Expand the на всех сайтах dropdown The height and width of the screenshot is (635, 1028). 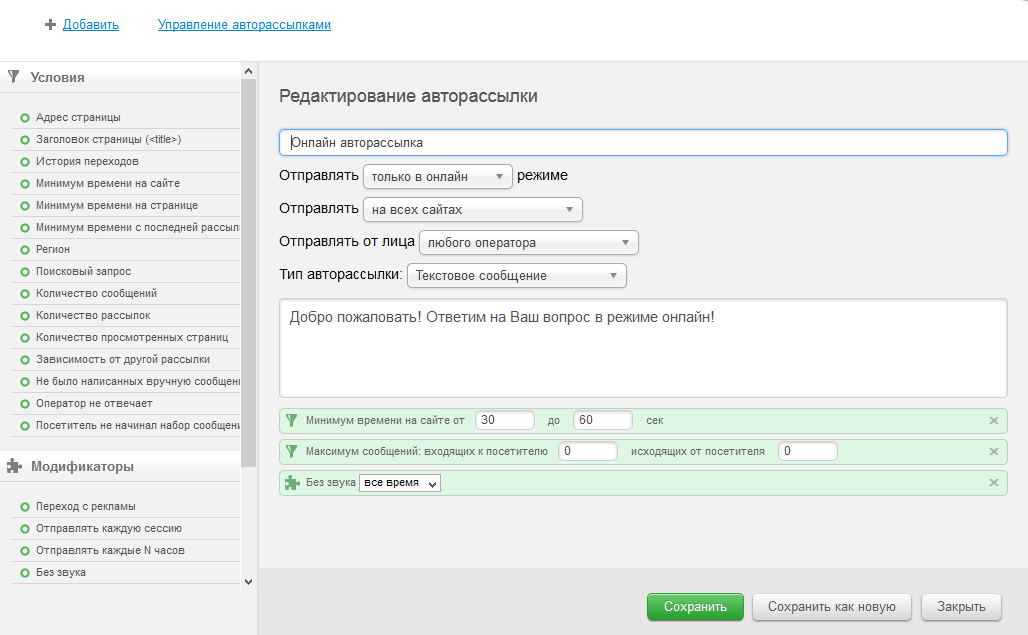tap(472, 210)
